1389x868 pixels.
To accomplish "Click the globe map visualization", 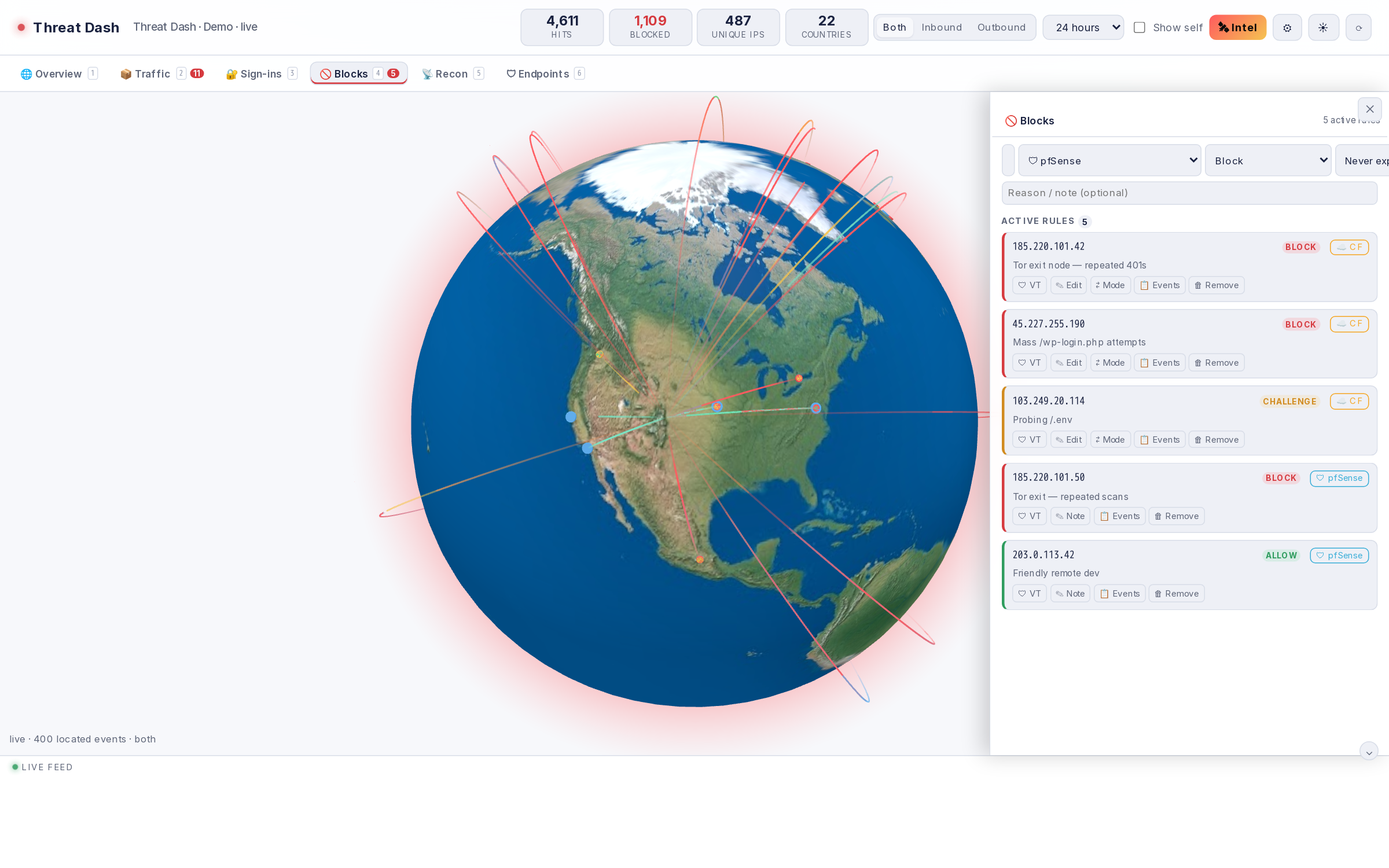I will 694,424.
